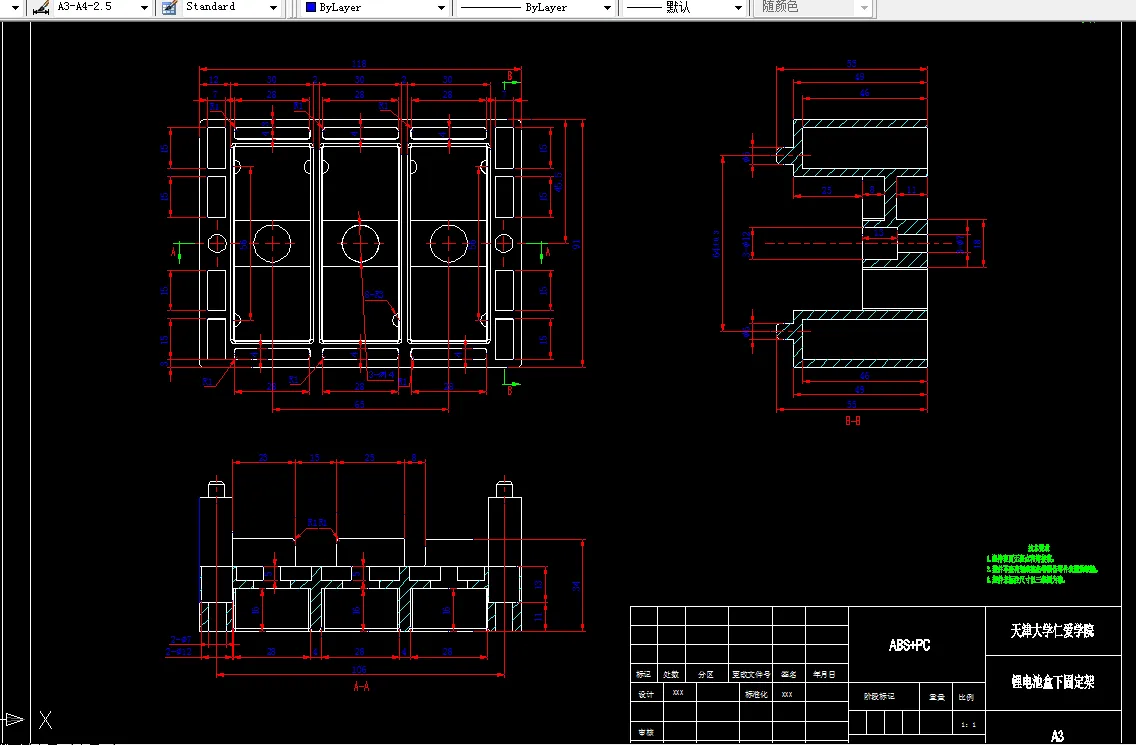Select the 标记 title block cell
1136x745 pixels.
[x=643, y=674]
